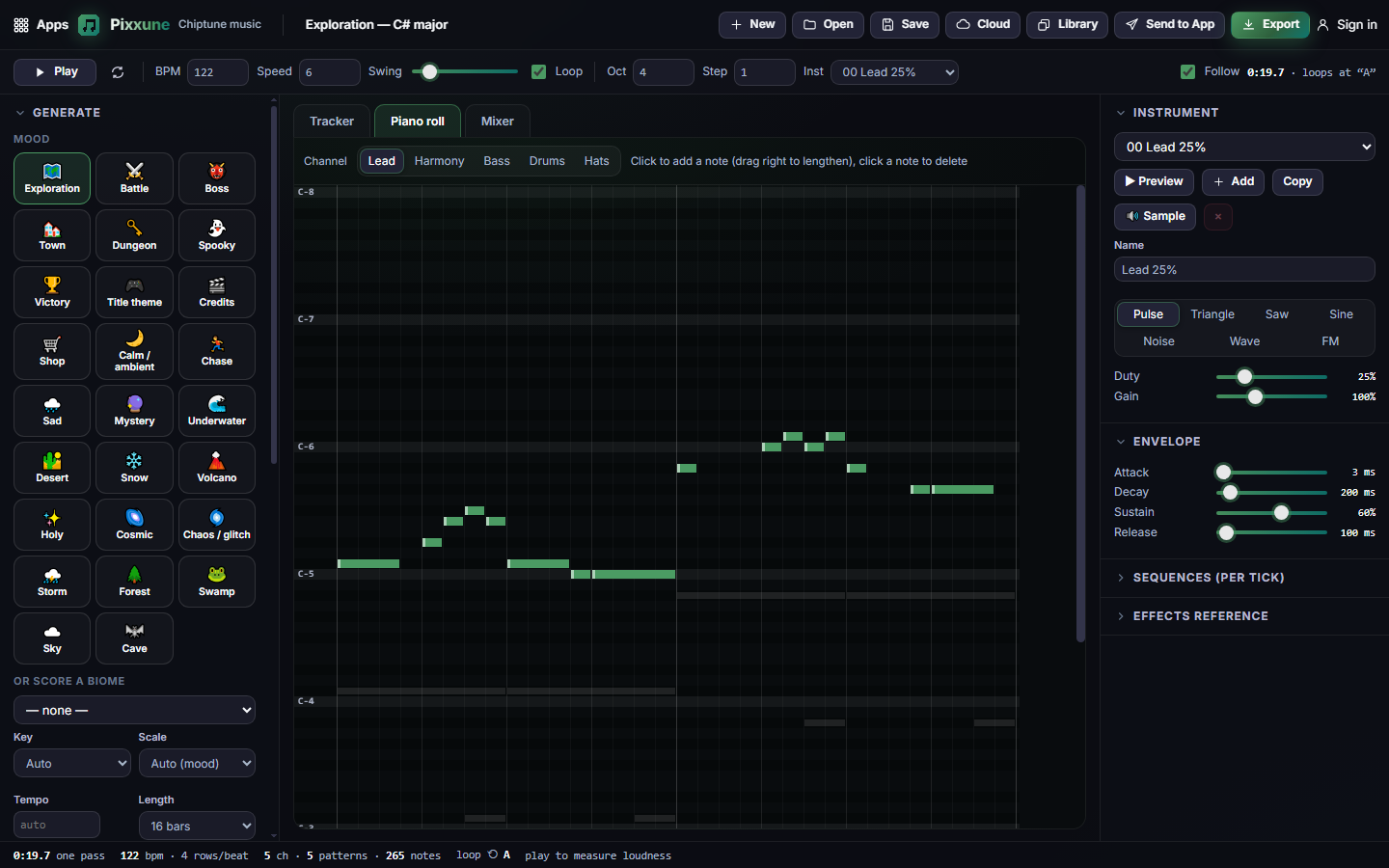Choose the Battle mood with crossed swords

tap(134, 178)
